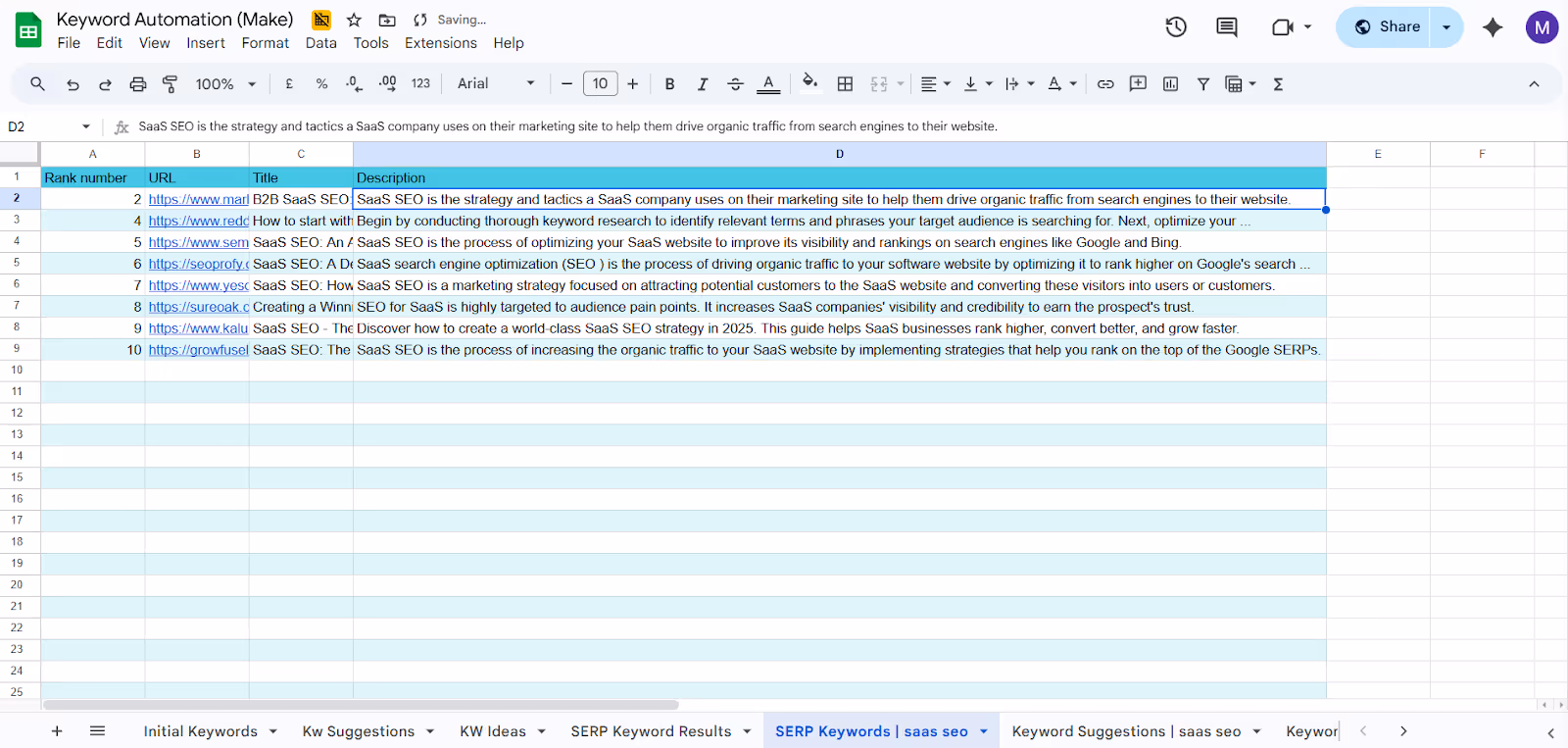This screenshot has height=748, width=1568.
Task: Star the Keyword Automation document
Action: click(354, 20)
